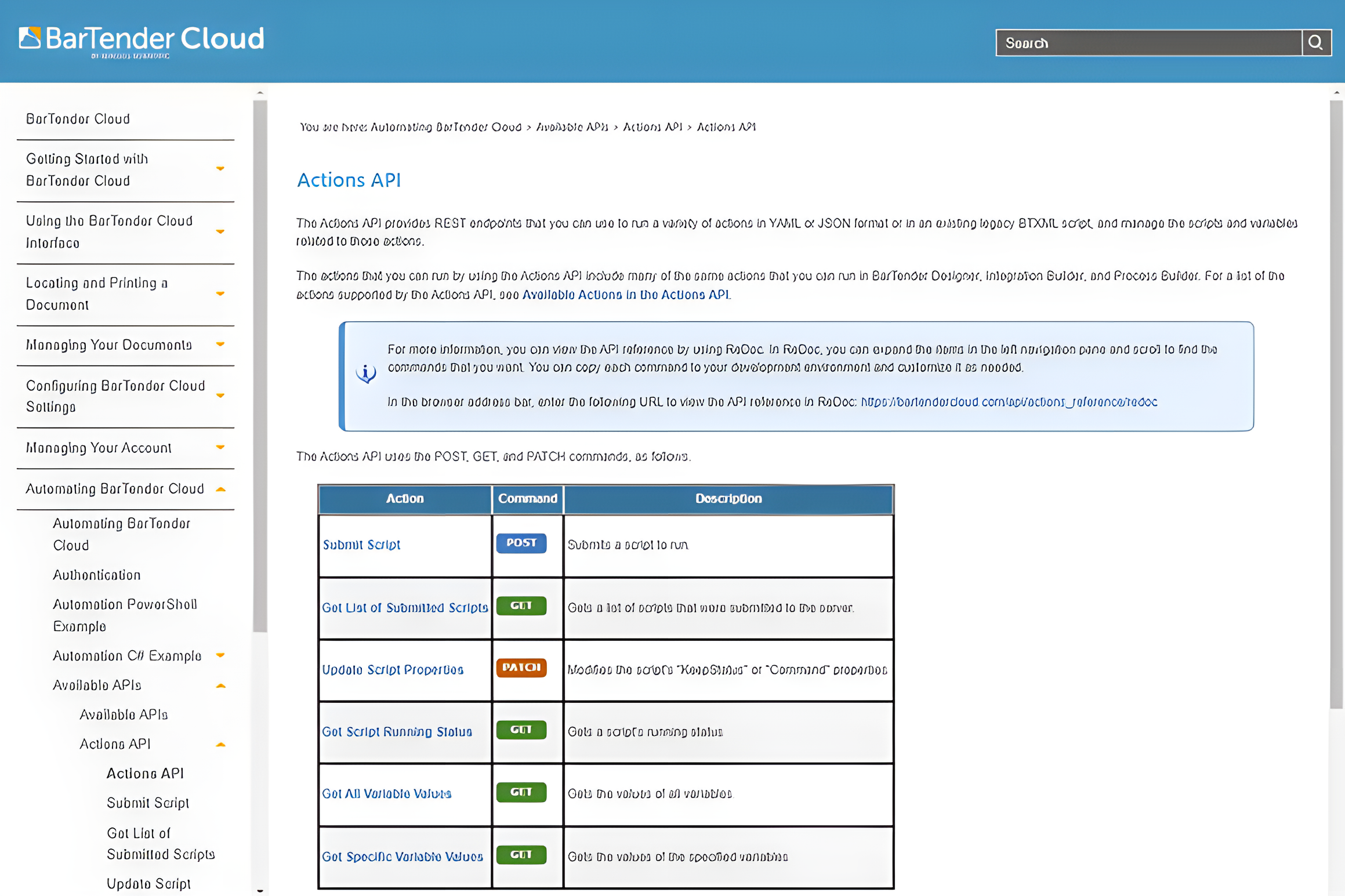Expand the Managing Your Documents section
Screen dimensions: 1345x896
tap(221, 344)
